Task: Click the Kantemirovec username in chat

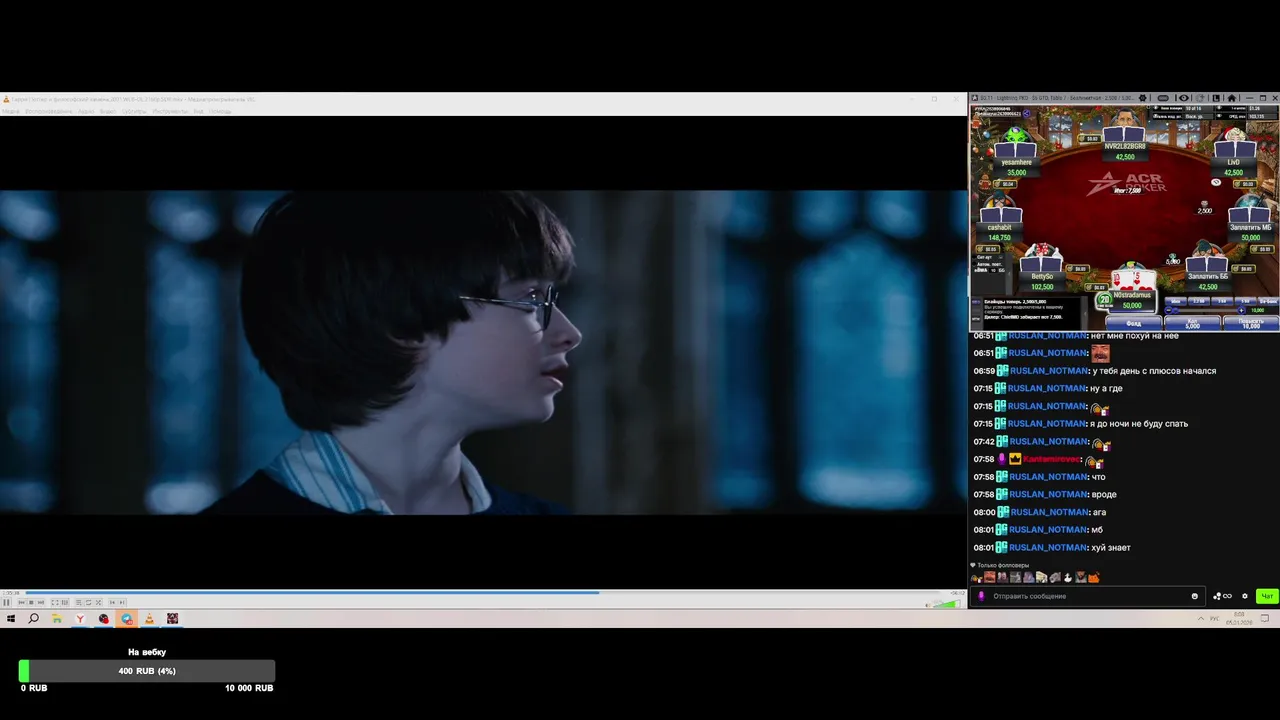Action: [1051, 459]
